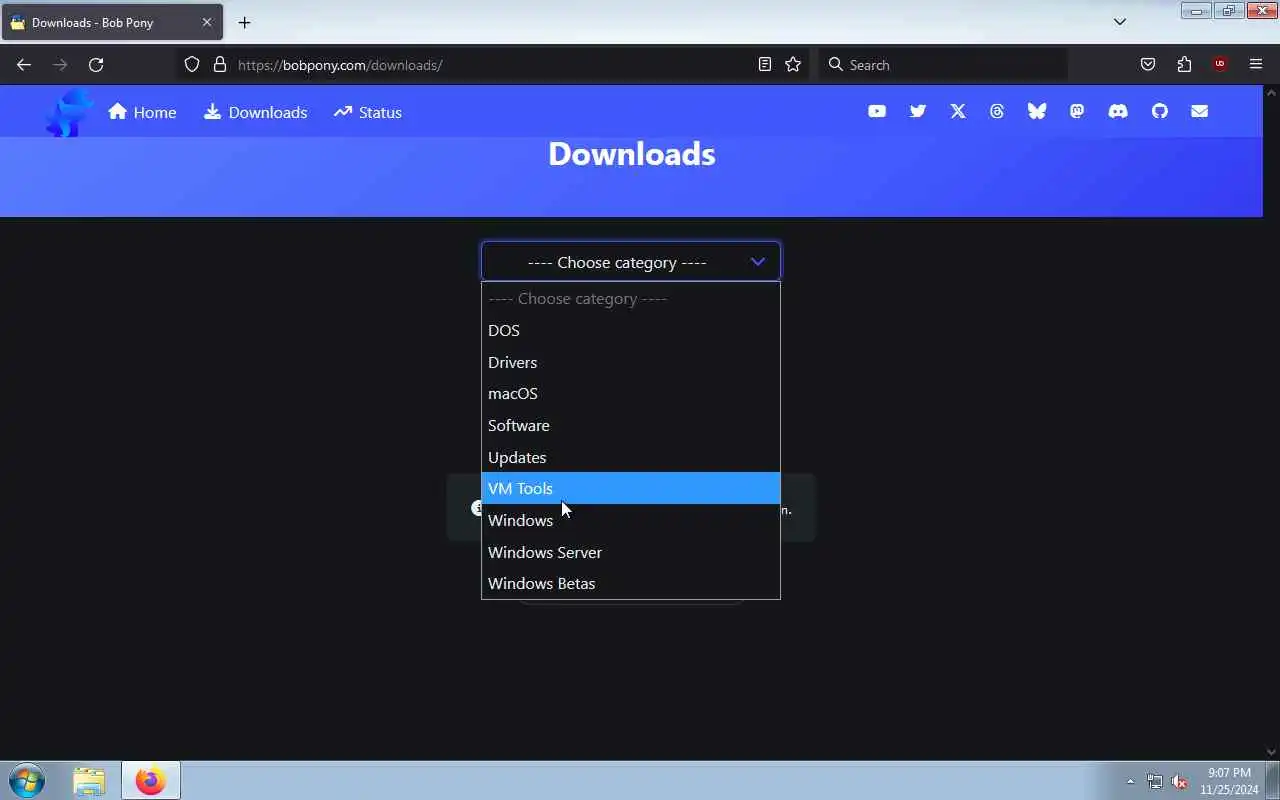Open the Downloads nav link
The height and width of the screenshot is (800, 1280).
click(255, 112)
